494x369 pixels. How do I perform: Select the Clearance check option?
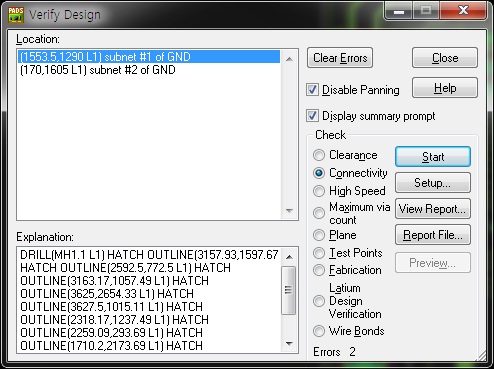click(x=319, y=155)
